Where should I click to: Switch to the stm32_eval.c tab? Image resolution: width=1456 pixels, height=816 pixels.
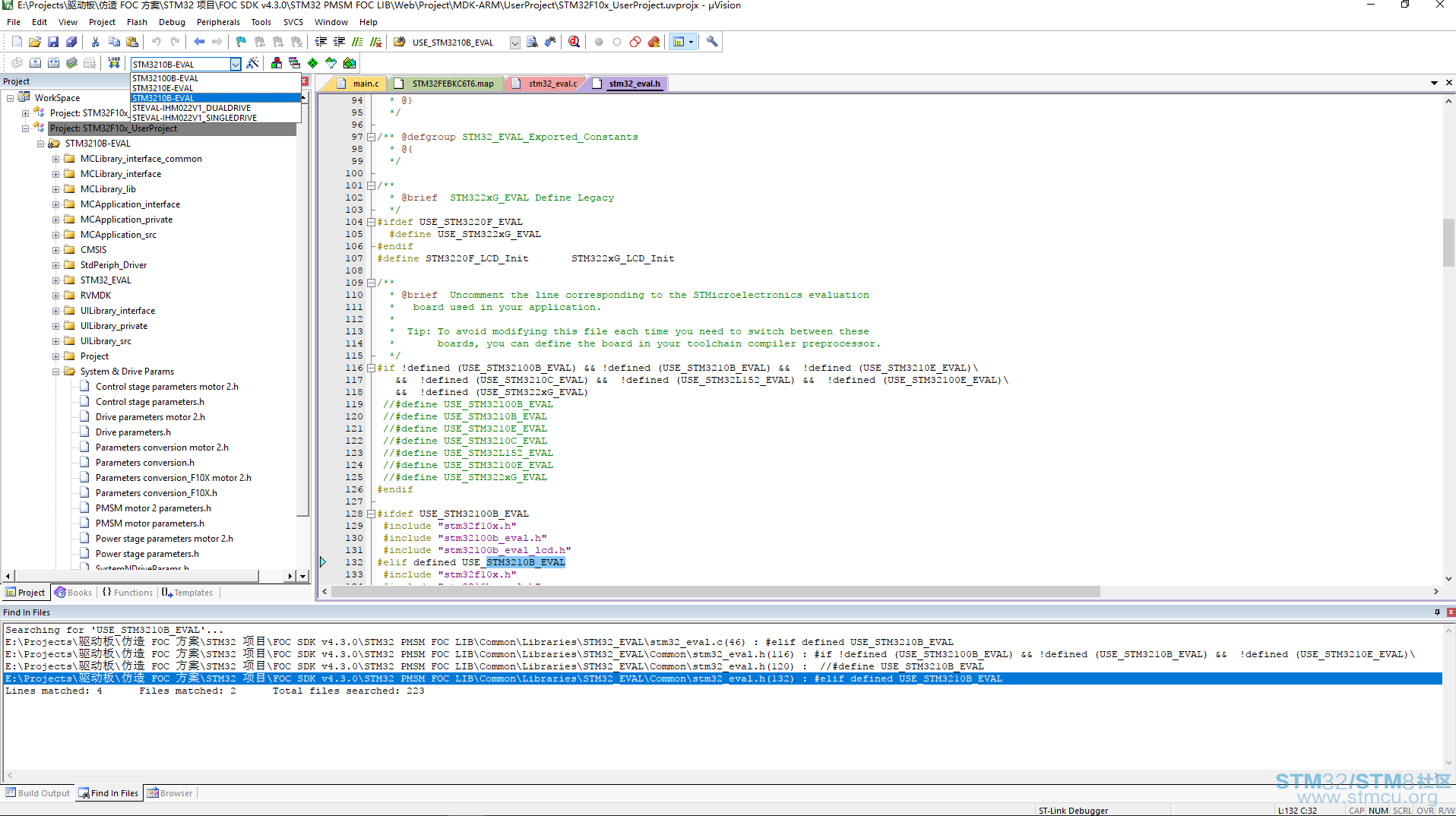(545, 84)
